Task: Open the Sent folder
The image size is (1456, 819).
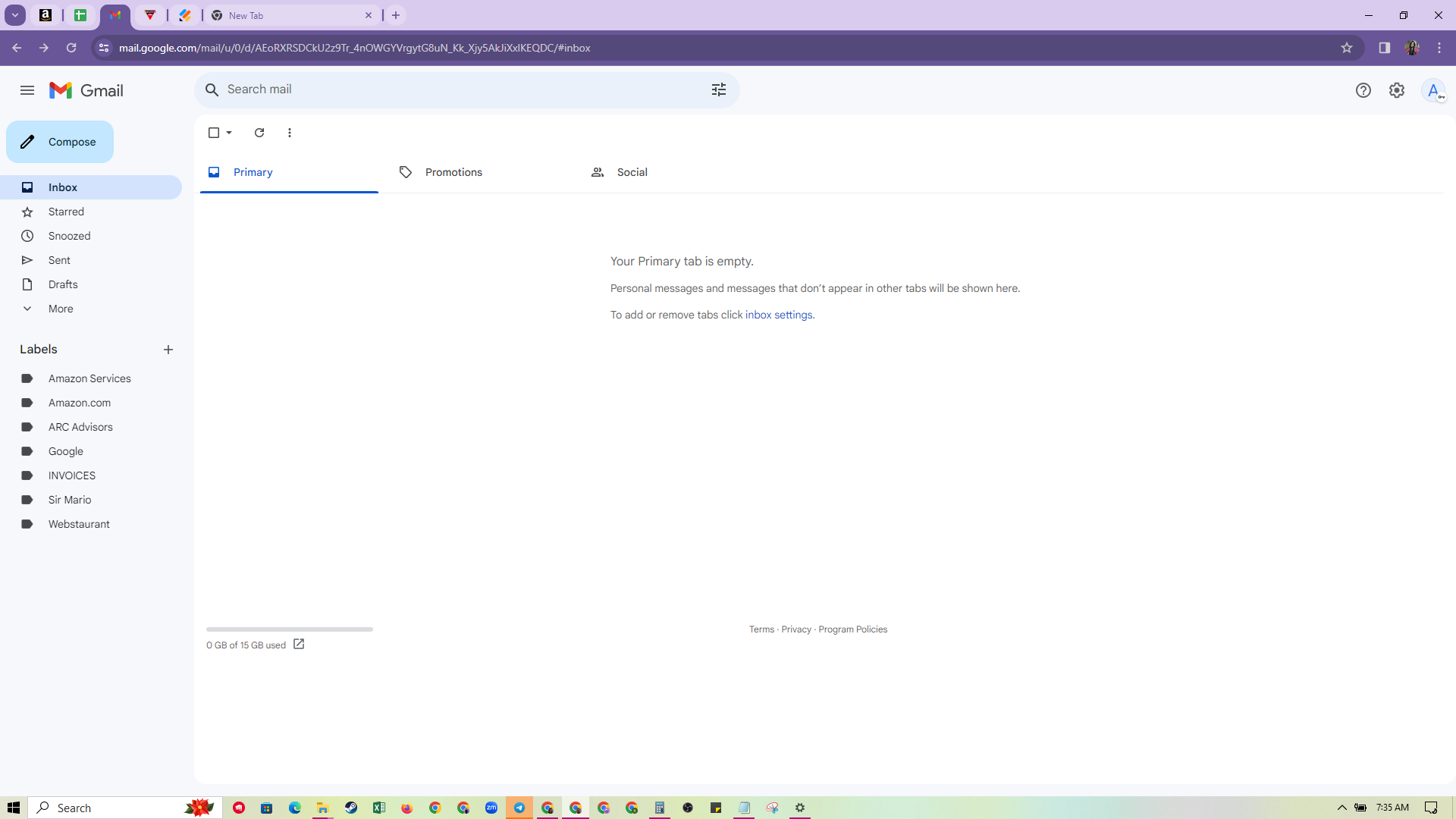Action: tap(91, 260)
